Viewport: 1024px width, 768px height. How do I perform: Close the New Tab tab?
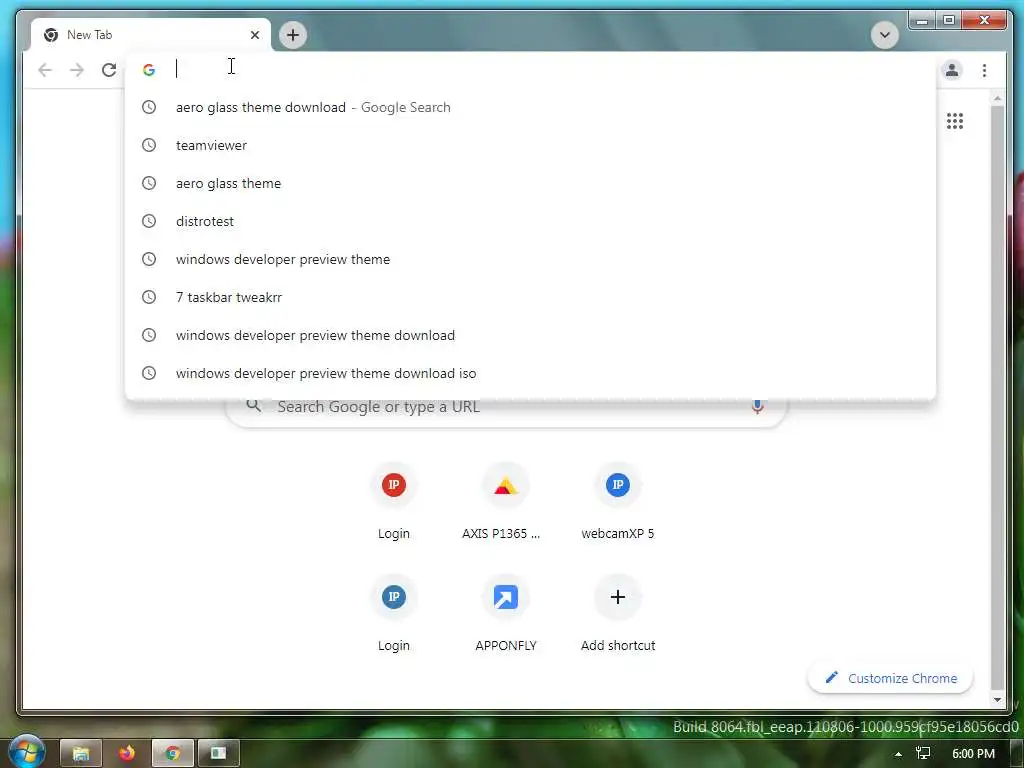(x=255, y=35)
